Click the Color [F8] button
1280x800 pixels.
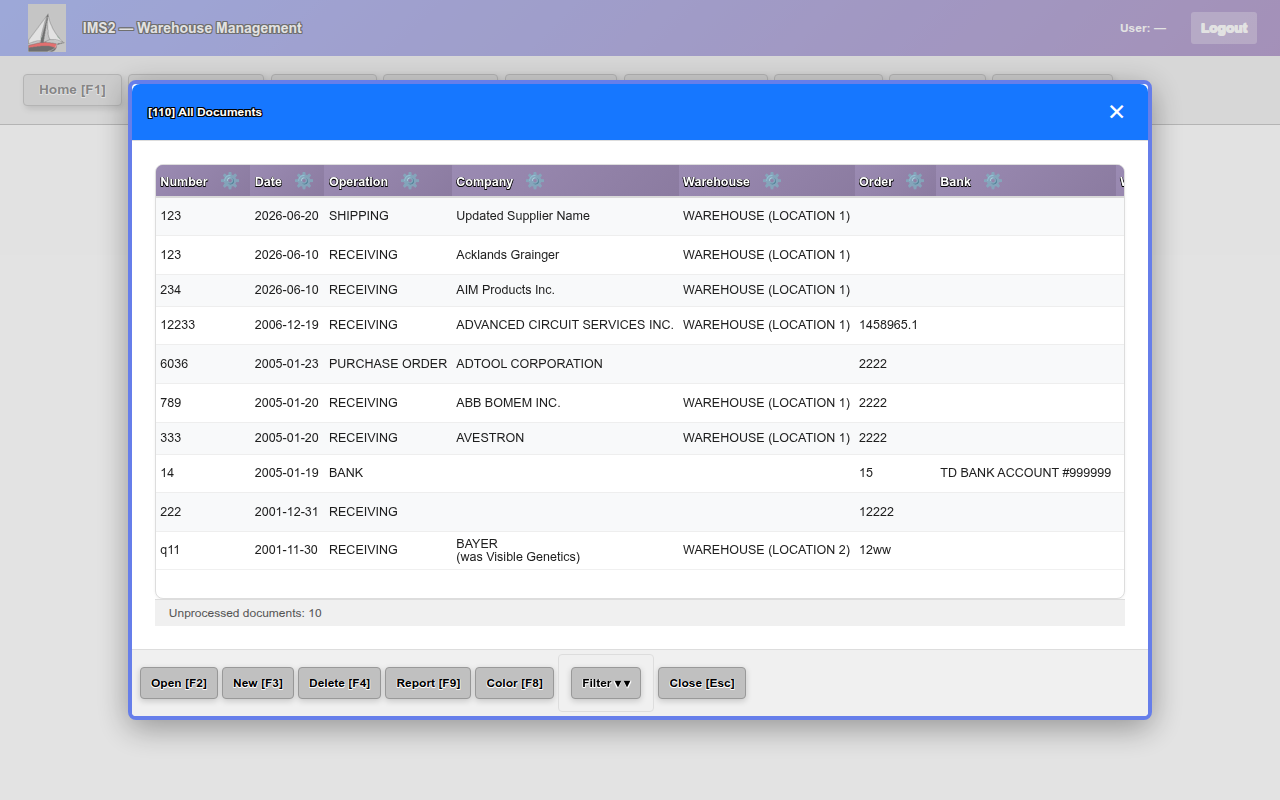click(x=514, y=683)
